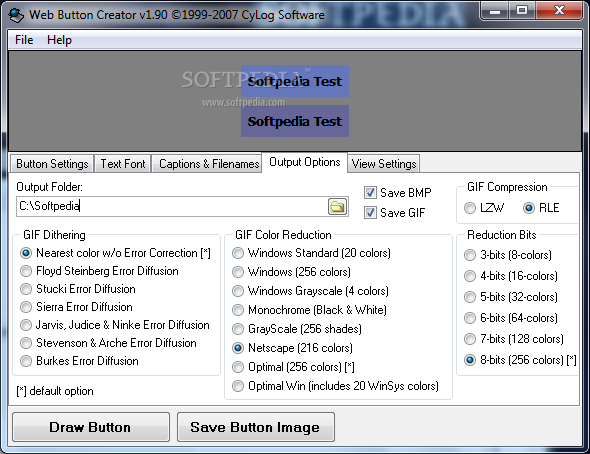Image resolution: width=590 pixels, height=454 pixels.
Task: Pick Jarvis, Judice & Ninke Error Diffusion
Action: click(x=114, y=325)
